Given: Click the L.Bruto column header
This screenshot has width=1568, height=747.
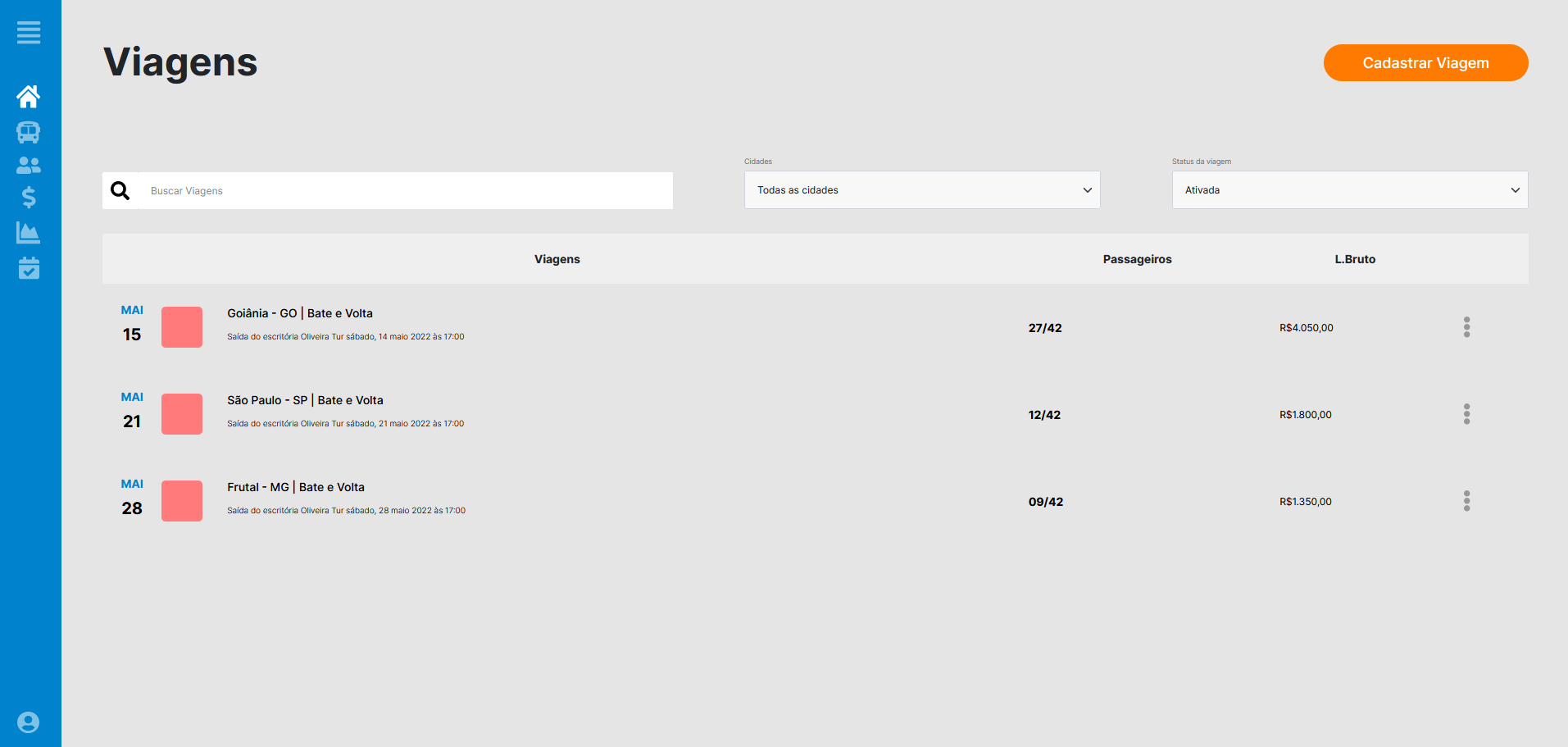Looking at the screenshot, I should click(1355, 259).
